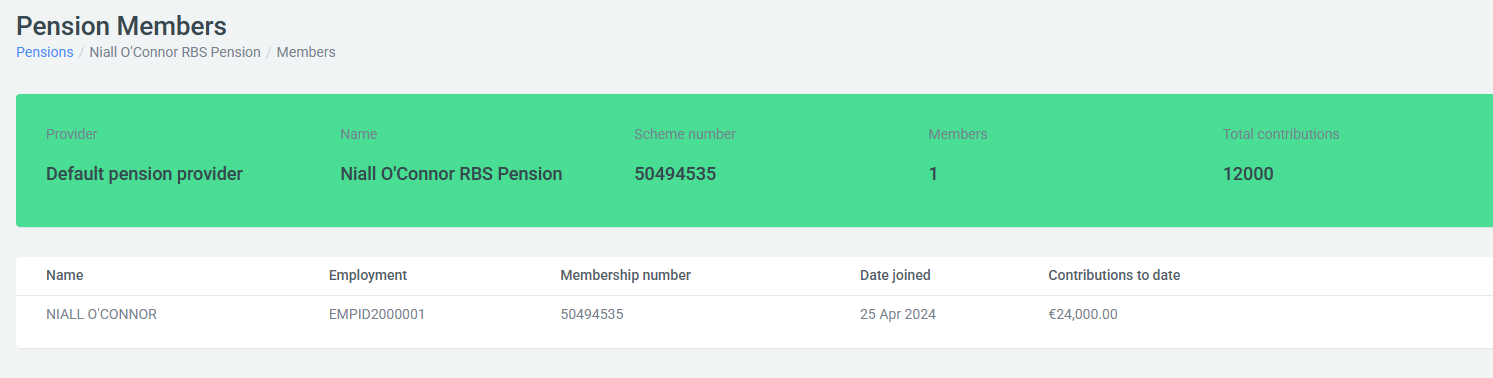Sort by Membership number column header
1493x378 pixels.
point(625,275)
